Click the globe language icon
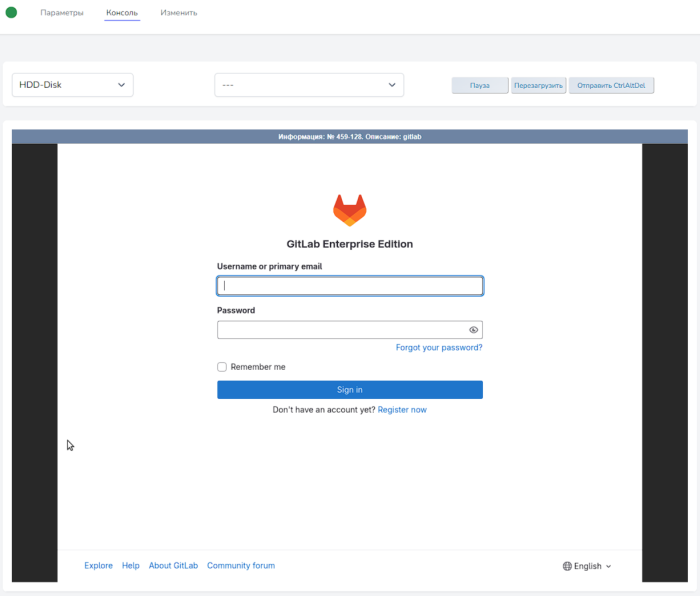The height and width of the screenshot is (596, 700). (x=567, y=566)
